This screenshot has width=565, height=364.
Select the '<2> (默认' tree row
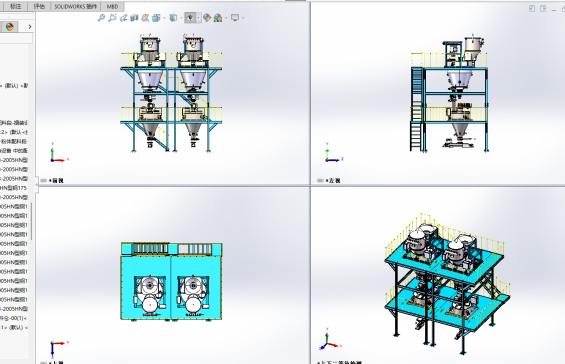(14, 132)
